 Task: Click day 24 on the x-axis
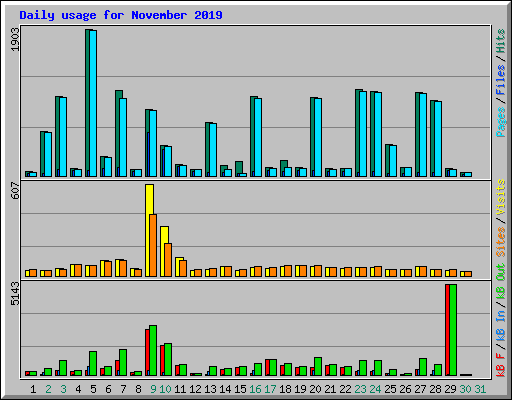(375, 389)
